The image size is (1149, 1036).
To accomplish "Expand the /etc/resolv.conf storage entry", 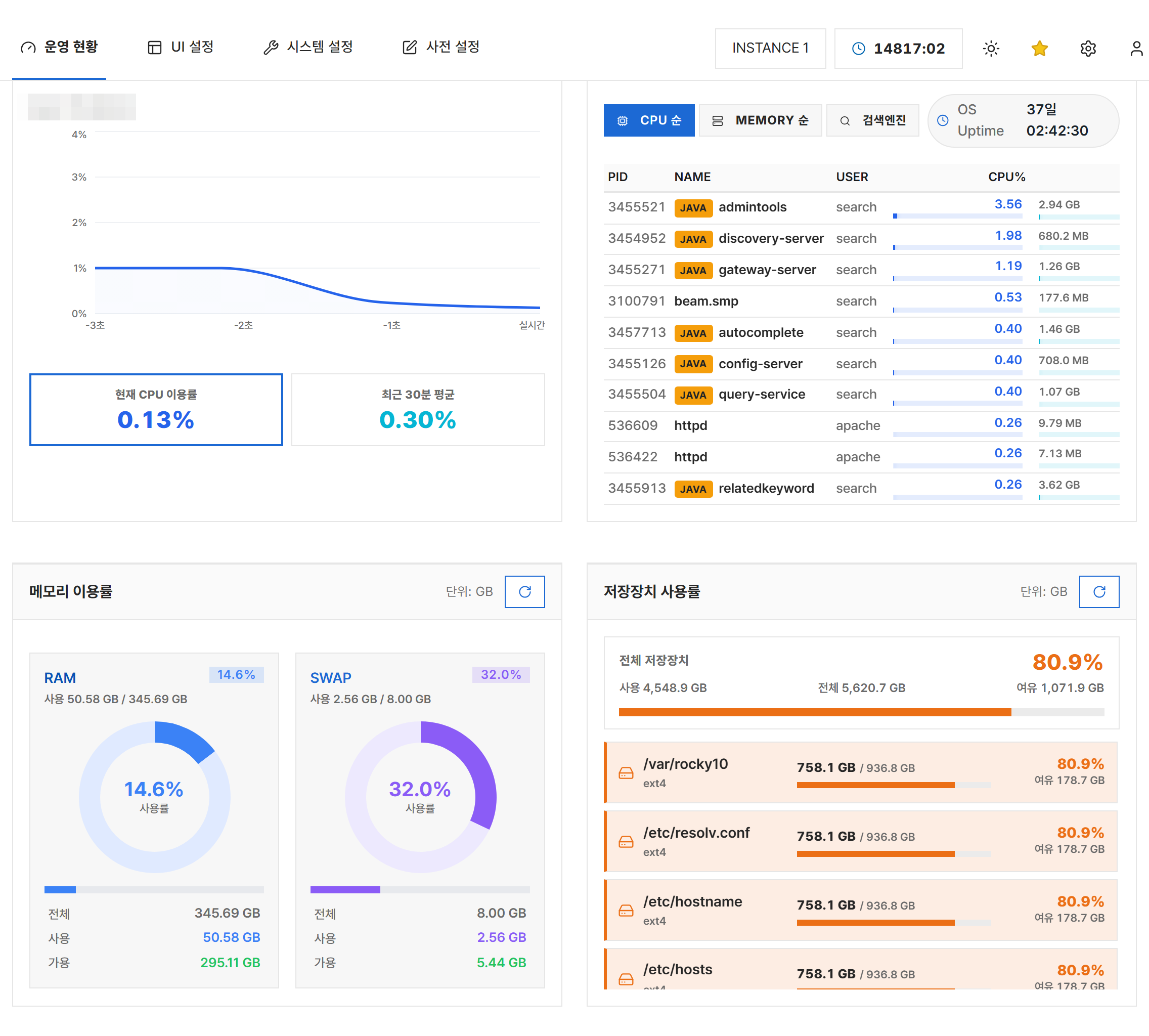I will 860,841.
